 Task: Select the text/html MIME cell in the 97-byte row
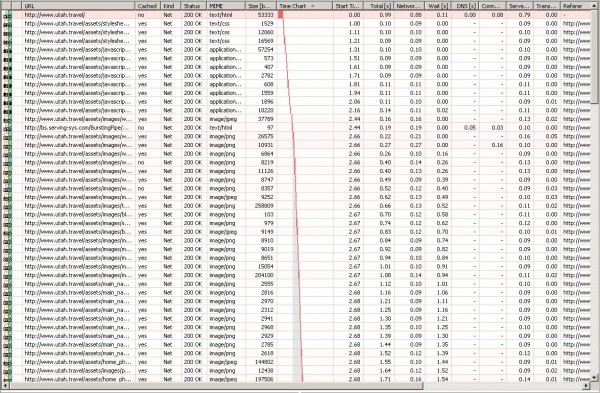pos(226,128)
